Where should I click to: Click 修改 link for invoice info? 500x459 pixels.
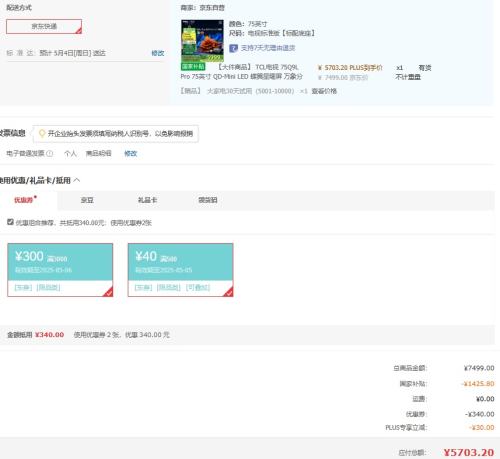tap(131, 154)
